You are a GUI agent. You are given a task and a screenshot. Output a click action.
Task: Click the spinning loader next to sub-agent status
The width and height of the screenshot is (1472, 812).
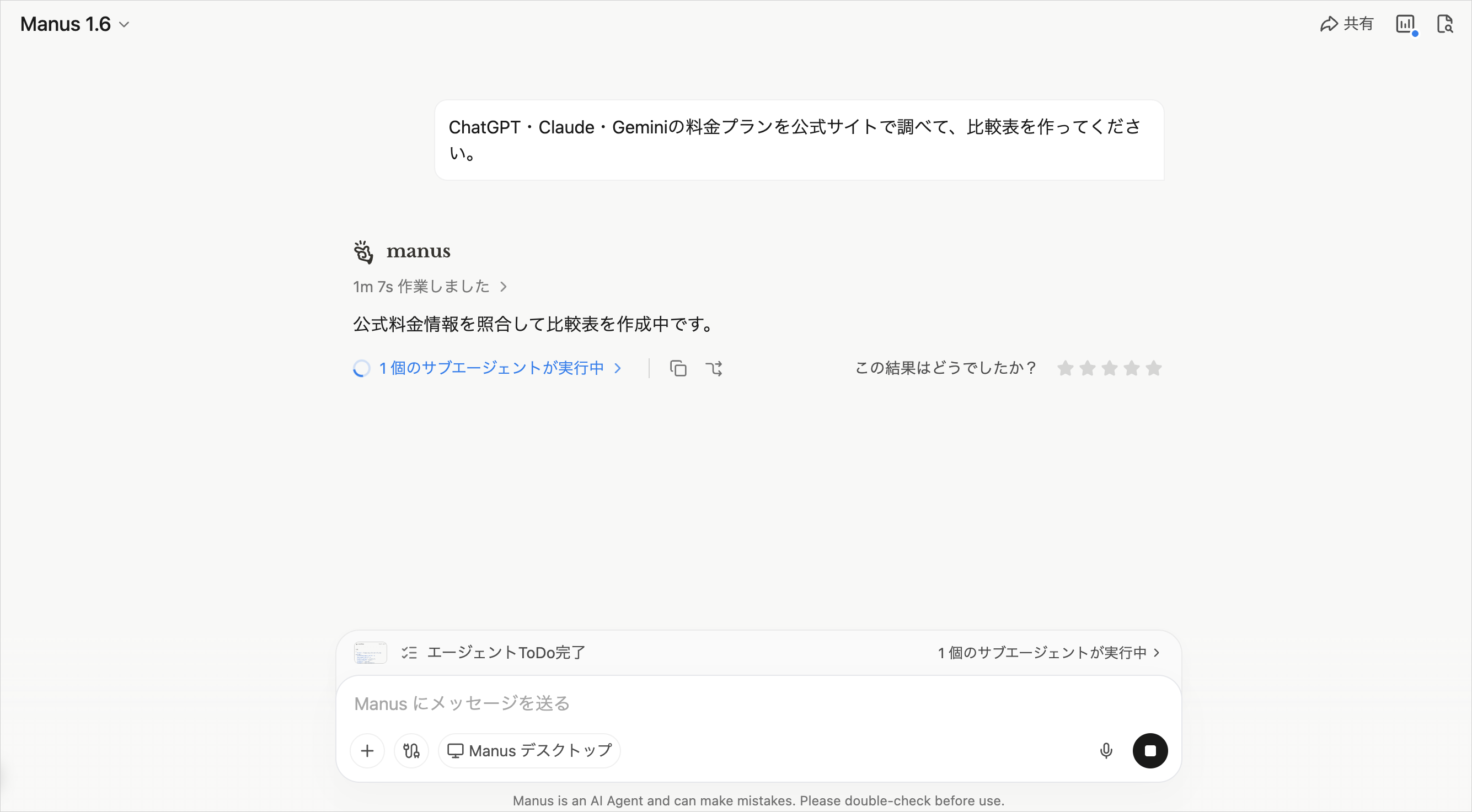[361, 368]
